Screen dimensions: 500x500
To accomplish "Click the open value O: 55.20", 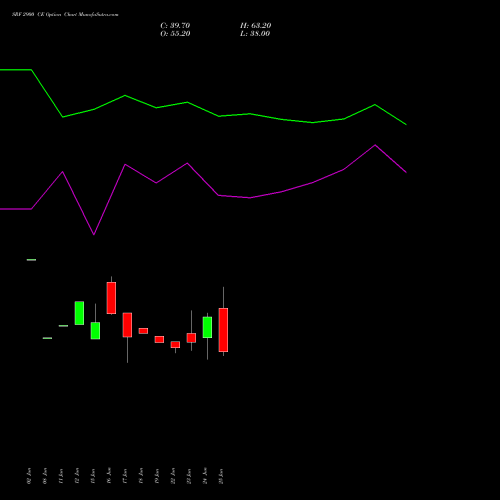I will click(x=175, y=34).
